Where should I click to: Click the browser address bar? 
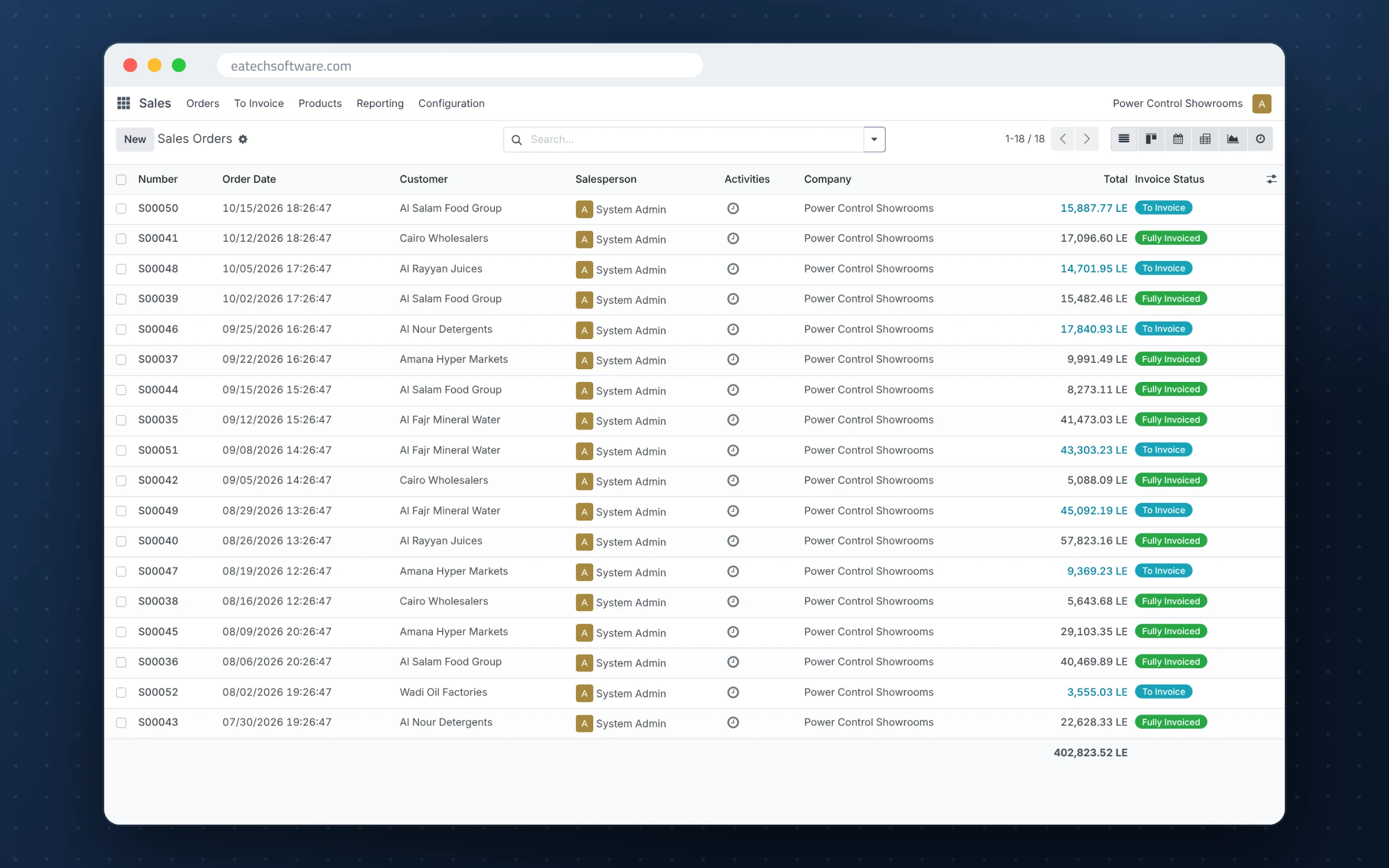tap(460, 65)
